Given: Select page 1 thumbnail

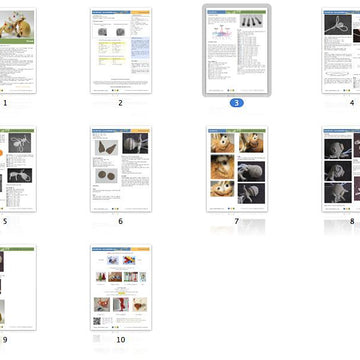Looking at the screenshot, I should click(x=18, y=51).
